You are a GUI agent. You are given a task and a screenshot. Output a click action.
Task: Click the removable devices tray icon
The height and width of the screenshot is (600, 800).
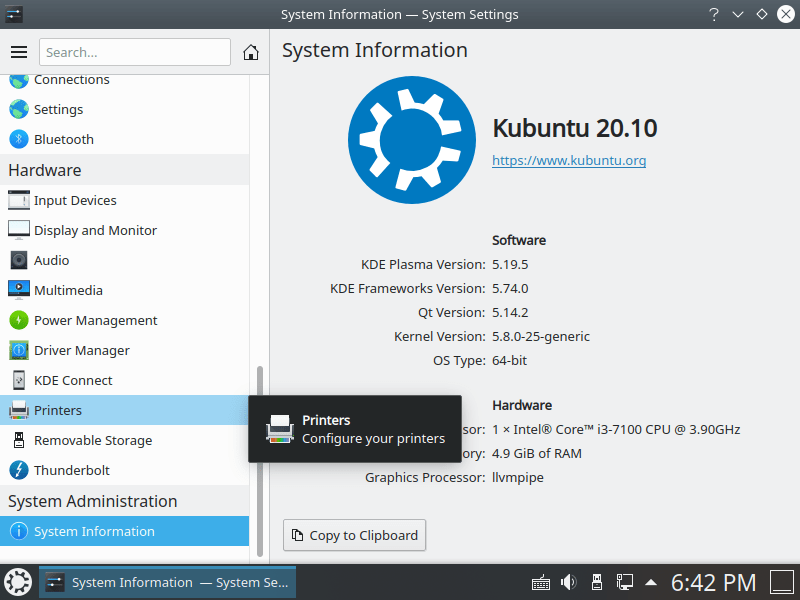coord(596,582)
